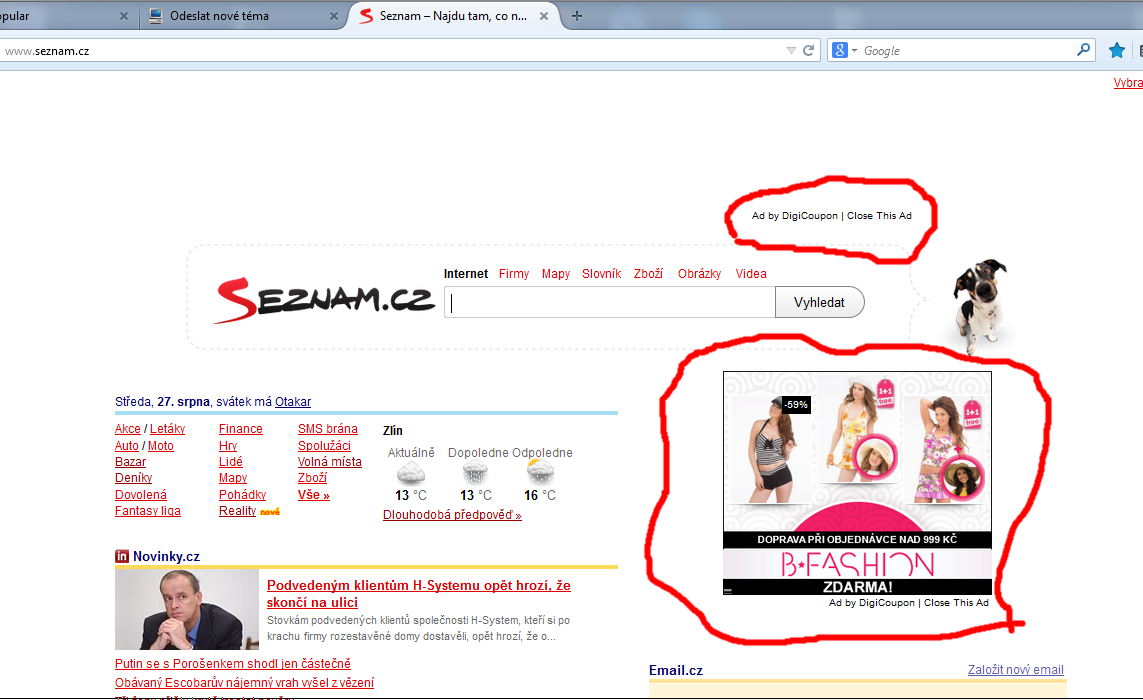Click the B-Fashion banner advertisement
Viewport: 1143px width, 700px height.
pos(857,483)
